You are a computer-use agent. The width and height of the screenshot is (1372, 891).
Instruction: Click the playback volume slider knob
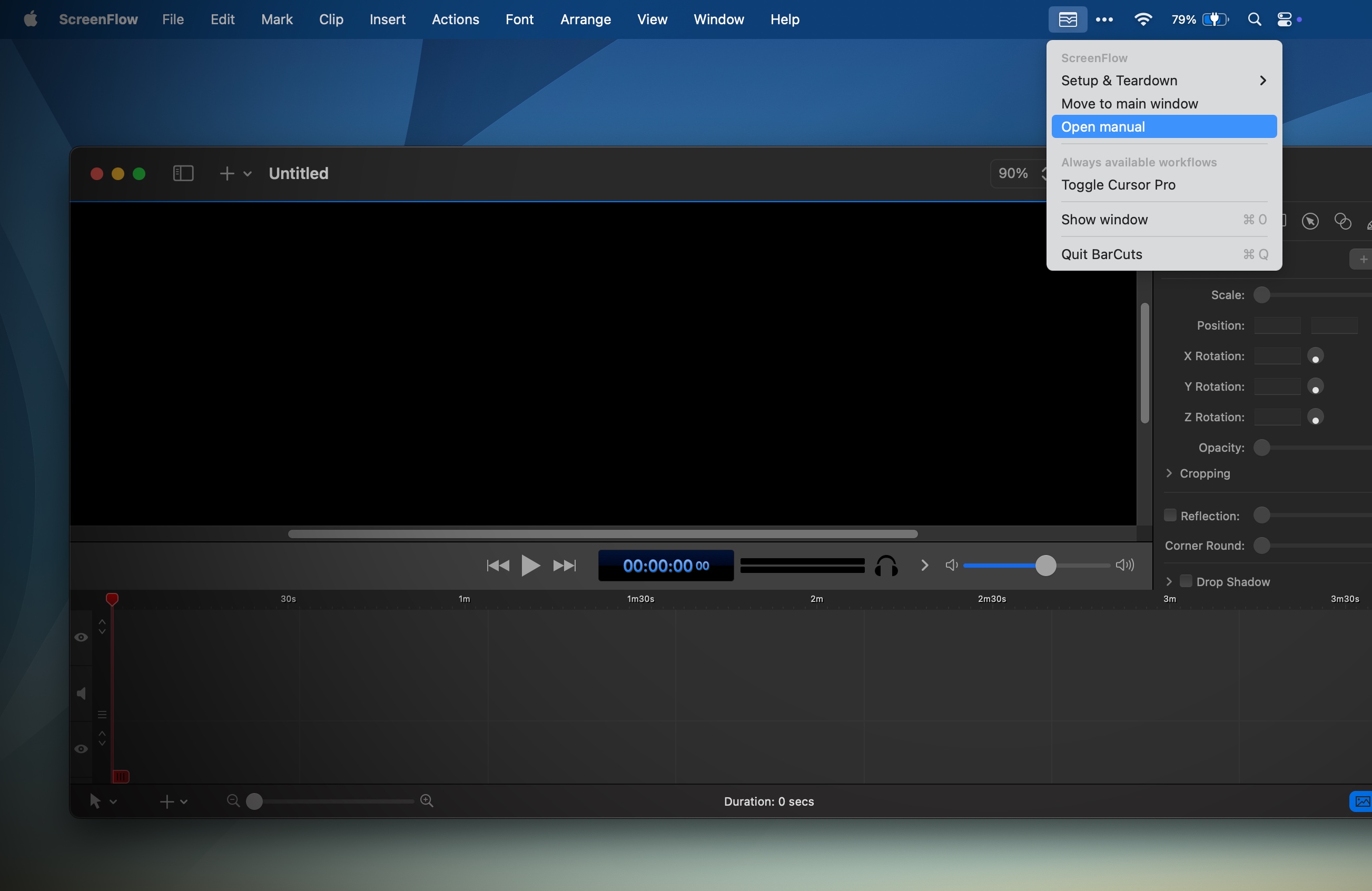click(x=1045, y=566)
